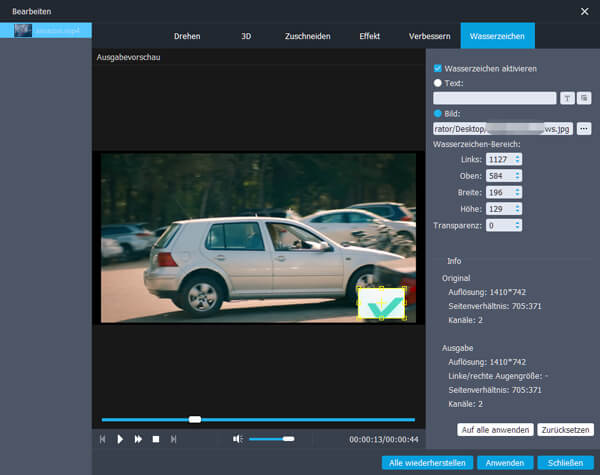The image size is (600, 475).
Task: Click the fast forward button
Action: 138,439
